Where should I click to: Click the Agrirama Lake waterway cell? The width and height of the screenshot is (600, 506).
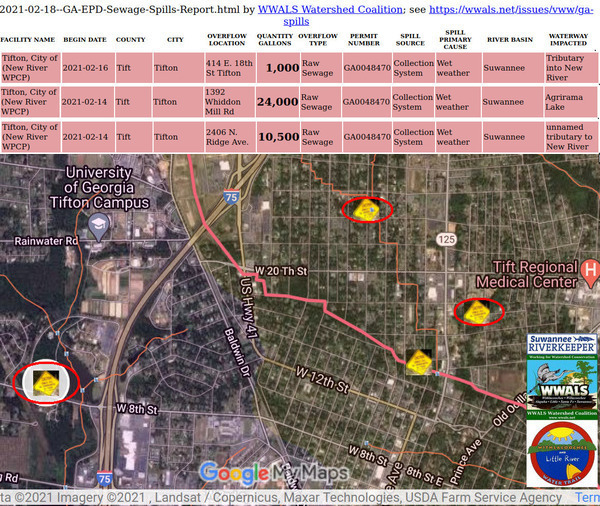tap(570, 102)
